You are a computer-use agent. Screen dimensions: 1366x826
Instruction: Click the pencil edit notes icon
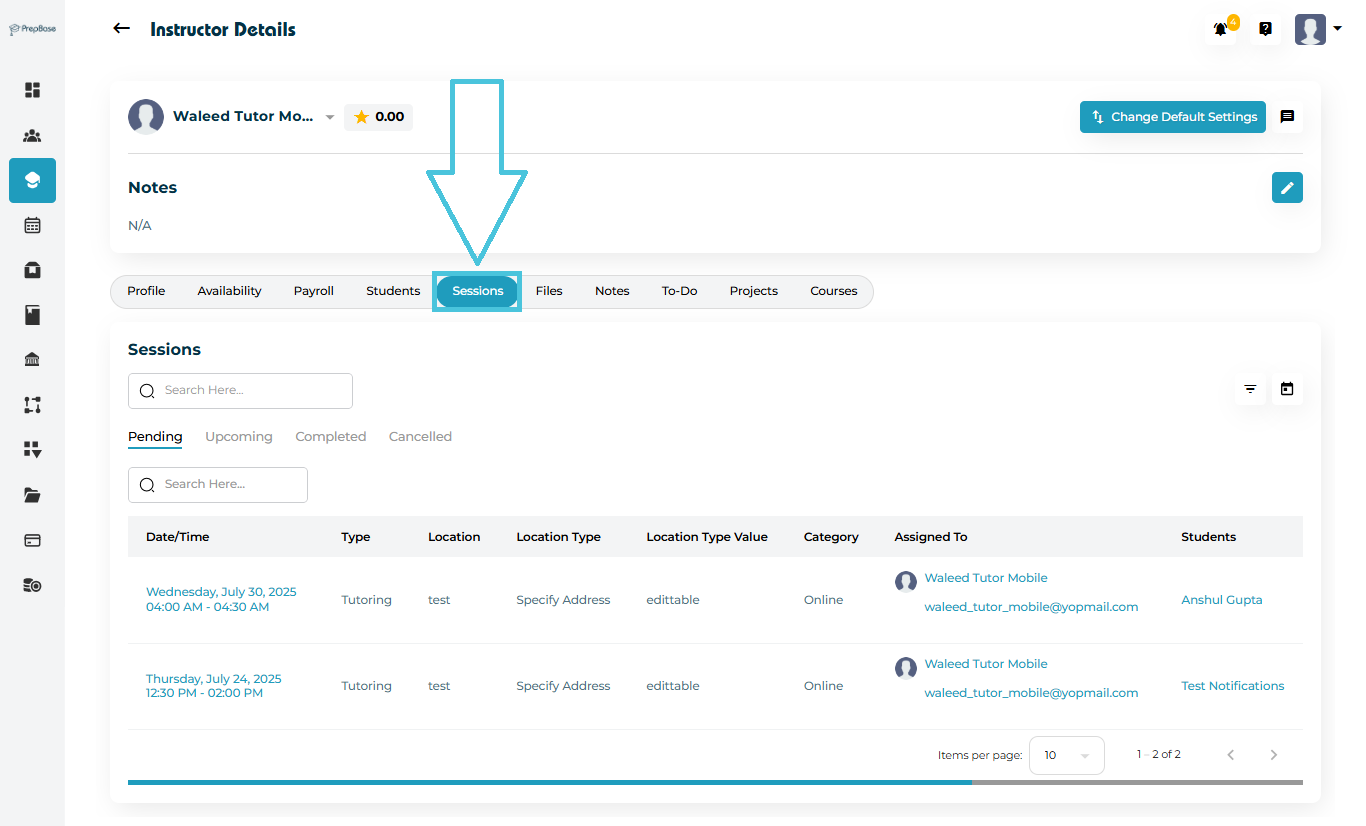[1287, 188]
